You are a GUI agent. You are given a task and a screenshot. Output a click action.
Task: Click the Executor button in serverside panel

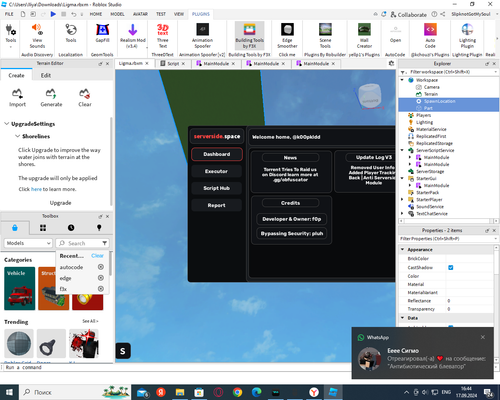point(216,171)
